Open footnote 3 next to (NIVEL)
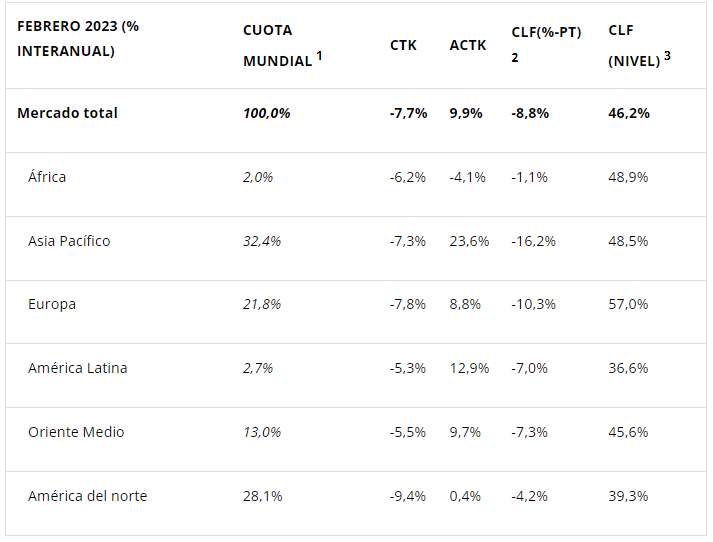 667,55
